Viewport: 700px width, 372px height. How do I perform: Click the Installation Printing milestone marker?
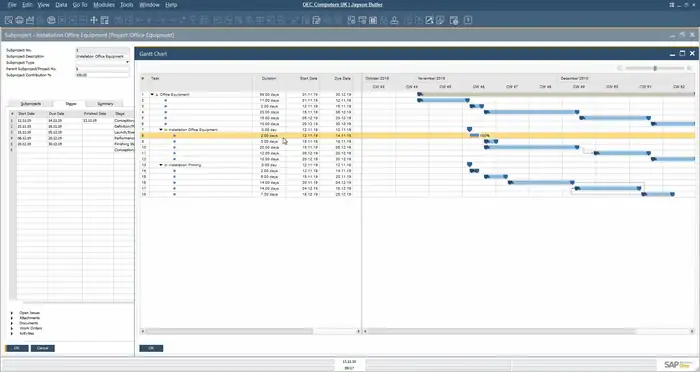pos(469,165)
